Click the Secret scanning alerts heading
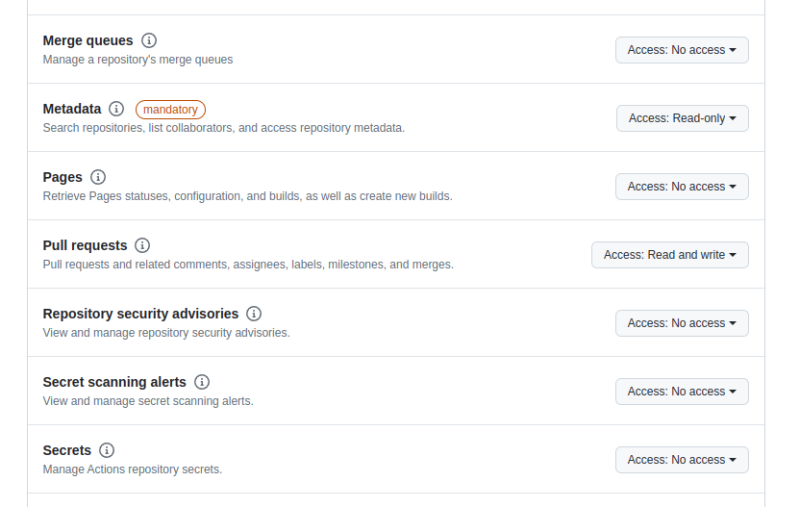The width and height of the screenshot is (800, 507). 114,382
